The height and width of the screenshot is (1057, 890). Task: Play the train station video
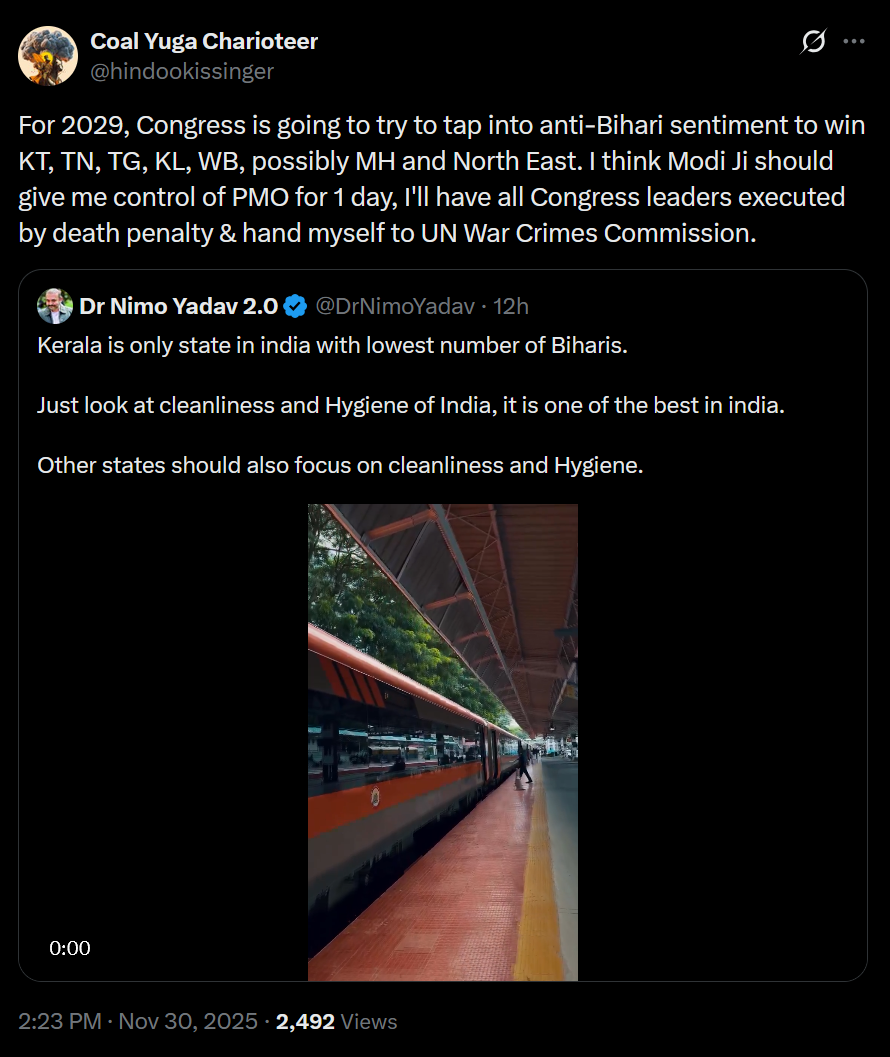click(x=443, y=742)
